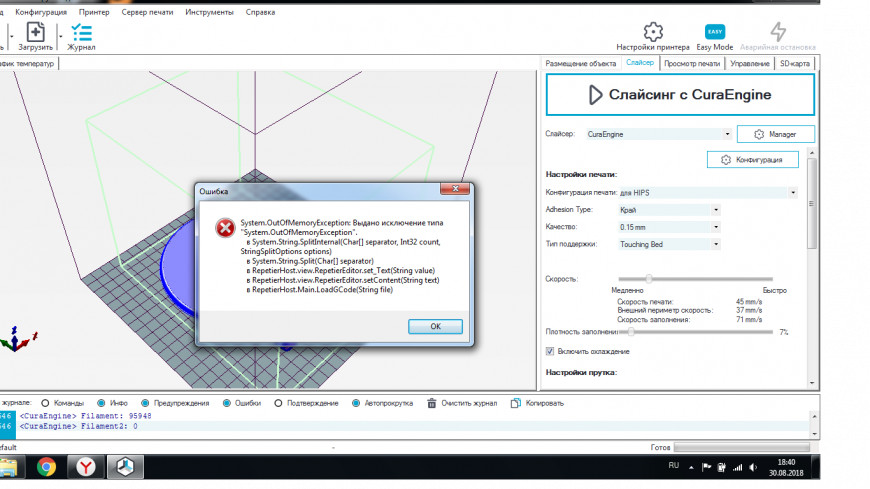
Task: Open Настройки принтера gear icon
Action: coord(653,32)
